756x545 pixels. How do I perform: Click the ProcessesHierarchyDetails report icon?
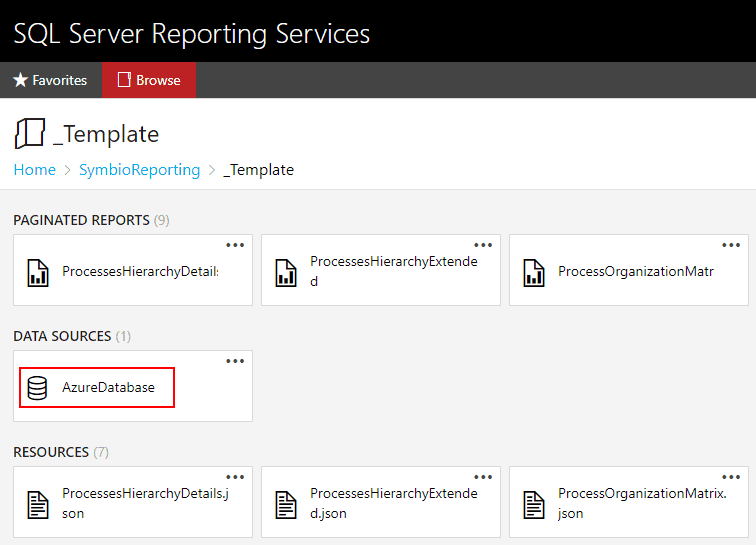pyautogui.click(x=38, y=271)
